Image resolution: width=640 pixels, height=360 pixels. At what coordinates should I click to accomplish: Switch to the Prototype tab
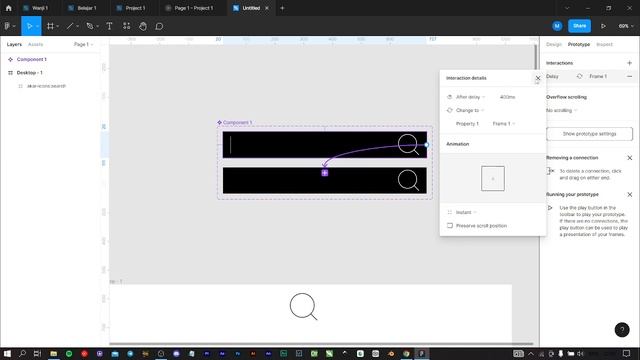point(578,44)
